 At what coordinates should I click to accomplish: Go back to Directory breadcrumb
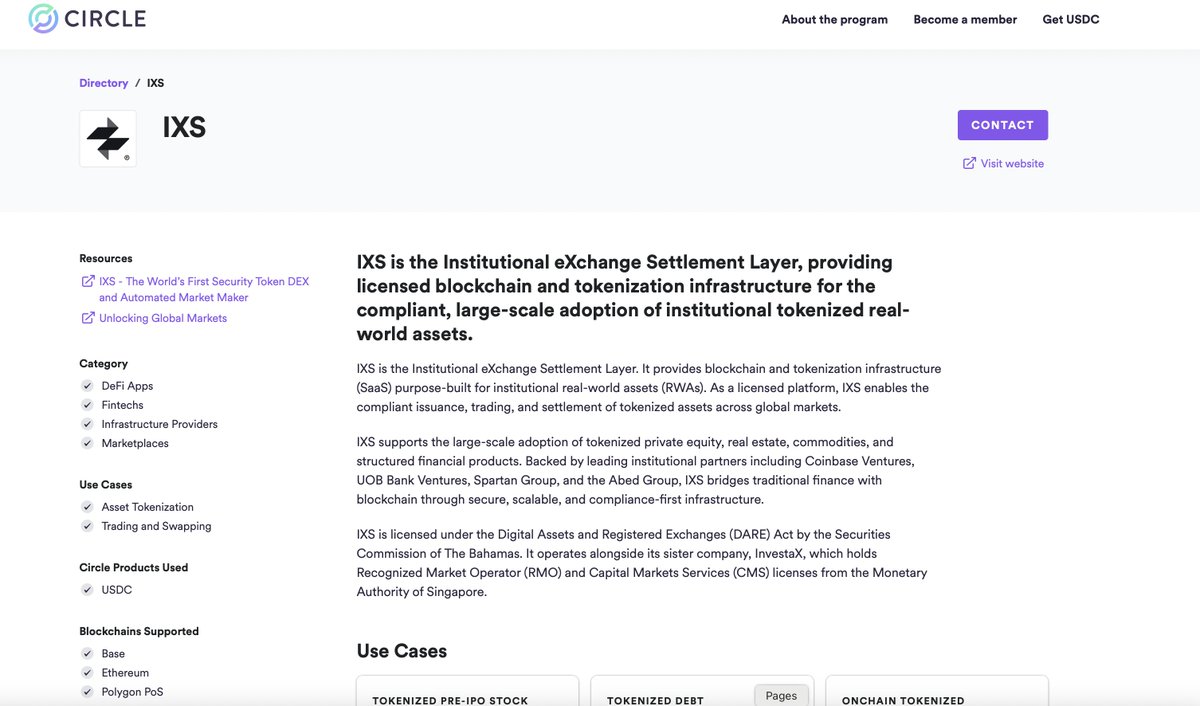(x=104, y=83)
